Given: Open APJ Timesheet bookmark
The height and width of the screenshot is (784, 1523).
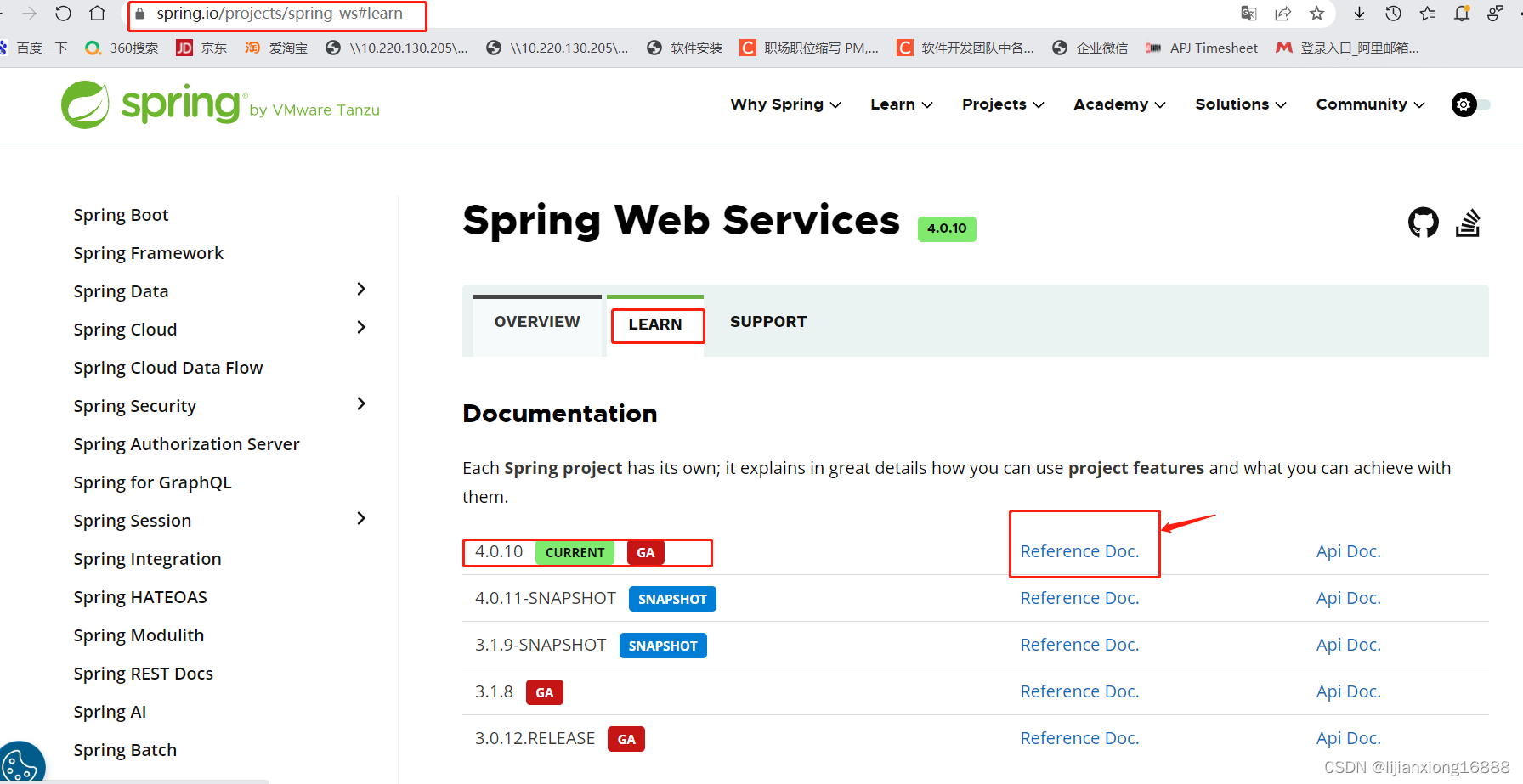Looking at the screenshot, I should (x=1201, y=48).
